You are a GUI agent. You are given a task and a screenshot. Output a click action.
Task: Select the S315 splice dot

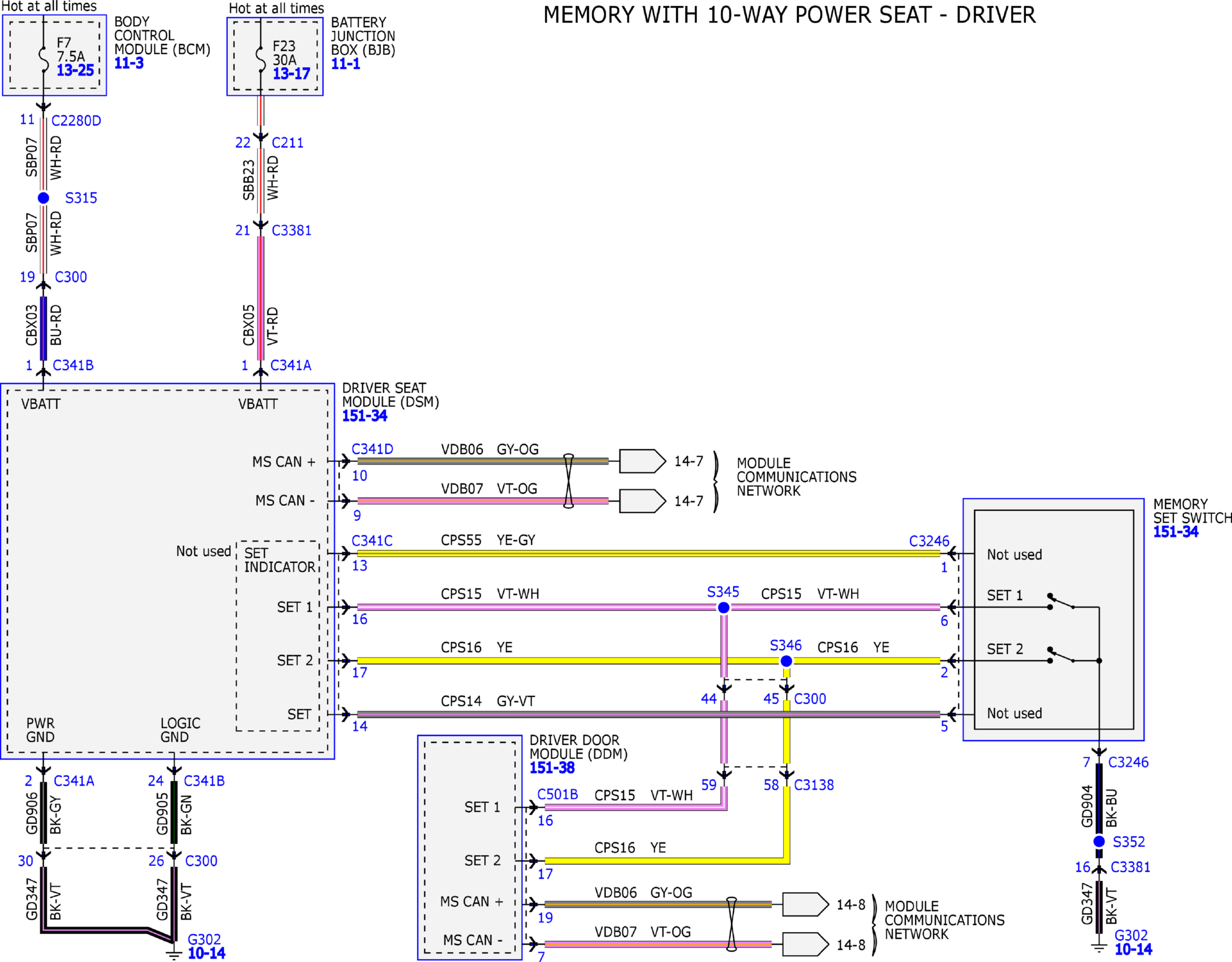click(x=43, y=198)
